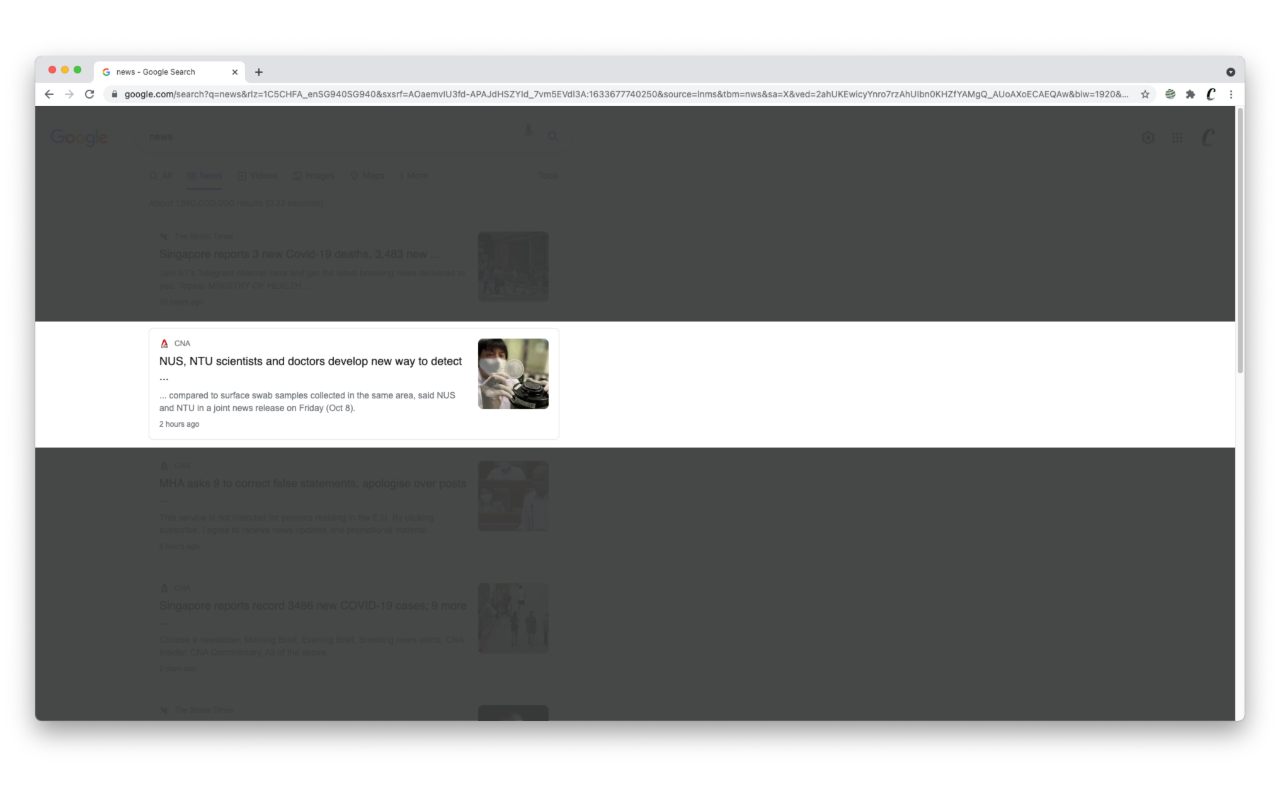Image resolution: width=1280 pixels, height=800 pixels.
Task: Open a new tab with the plus button
Action: pyautogui.click(x=259, y=72)
